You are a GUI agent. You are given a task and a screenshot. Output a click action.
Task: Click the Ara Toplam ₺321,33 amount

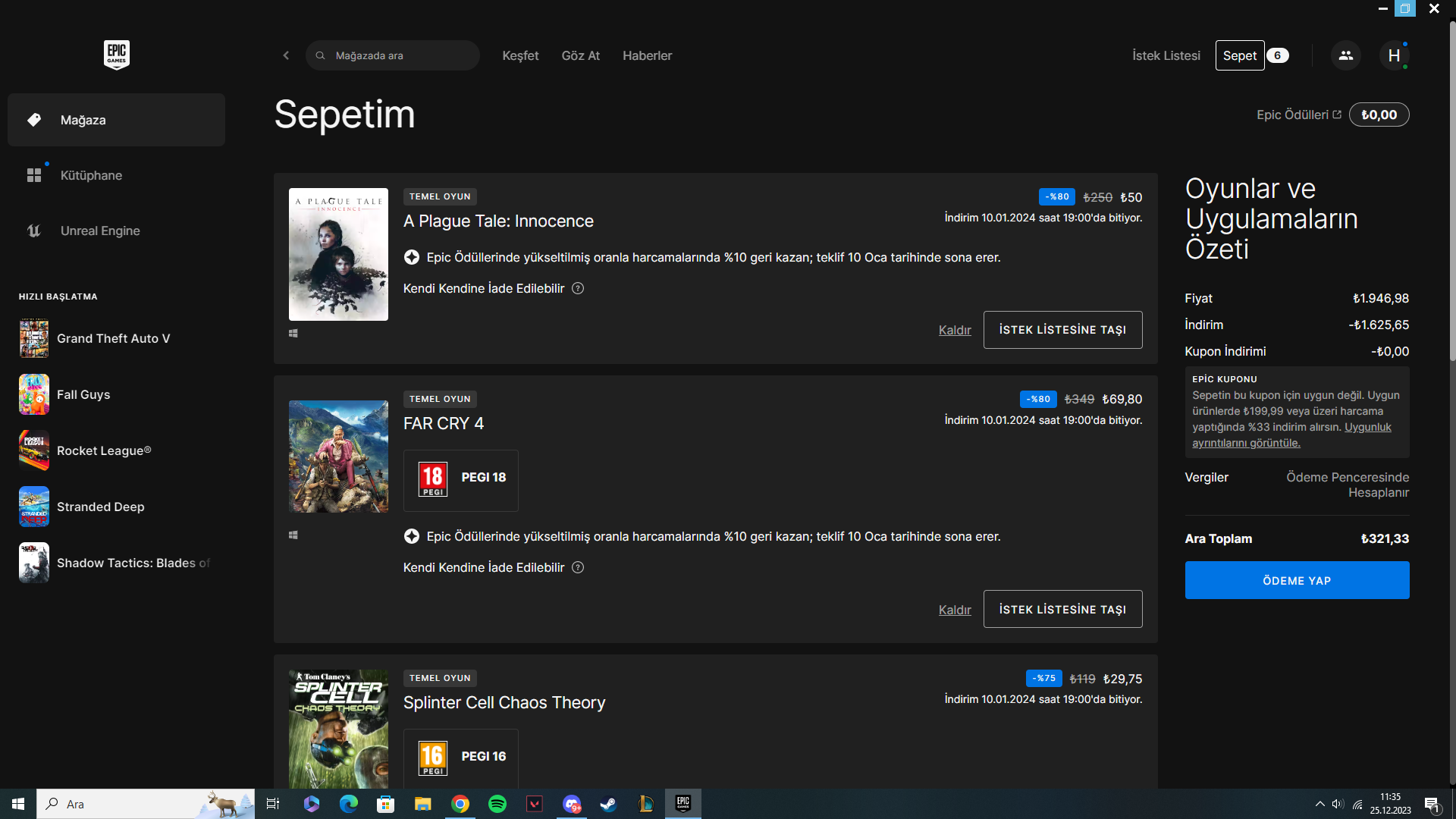click(1385, 538)
